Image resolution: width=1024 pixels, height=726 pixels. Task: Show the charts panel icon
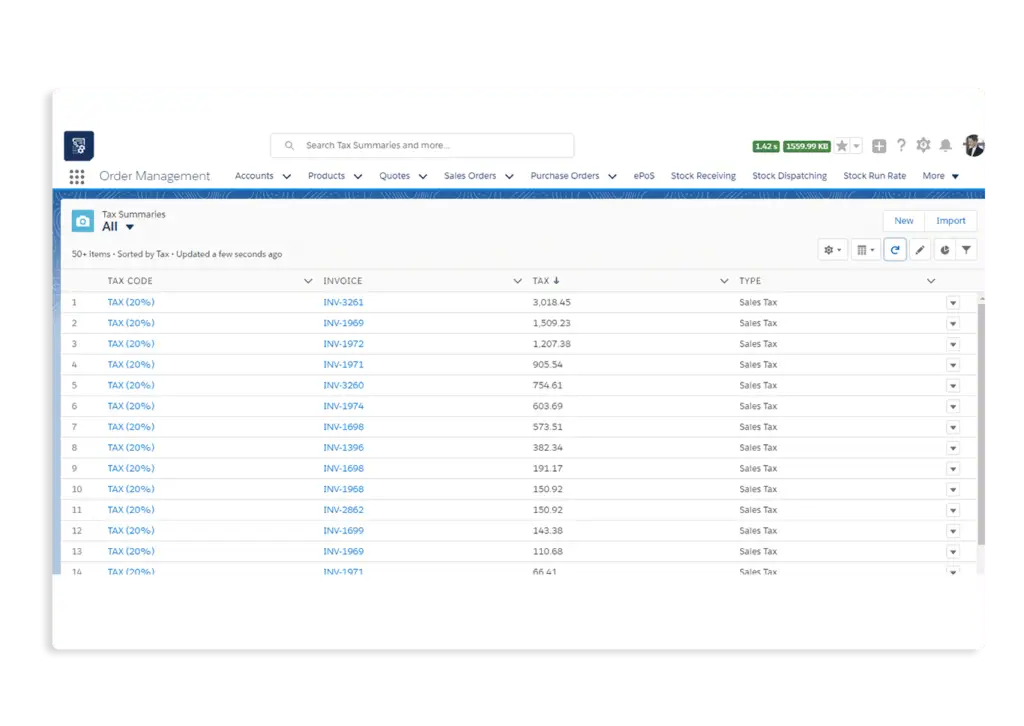(x=944, y=250)
